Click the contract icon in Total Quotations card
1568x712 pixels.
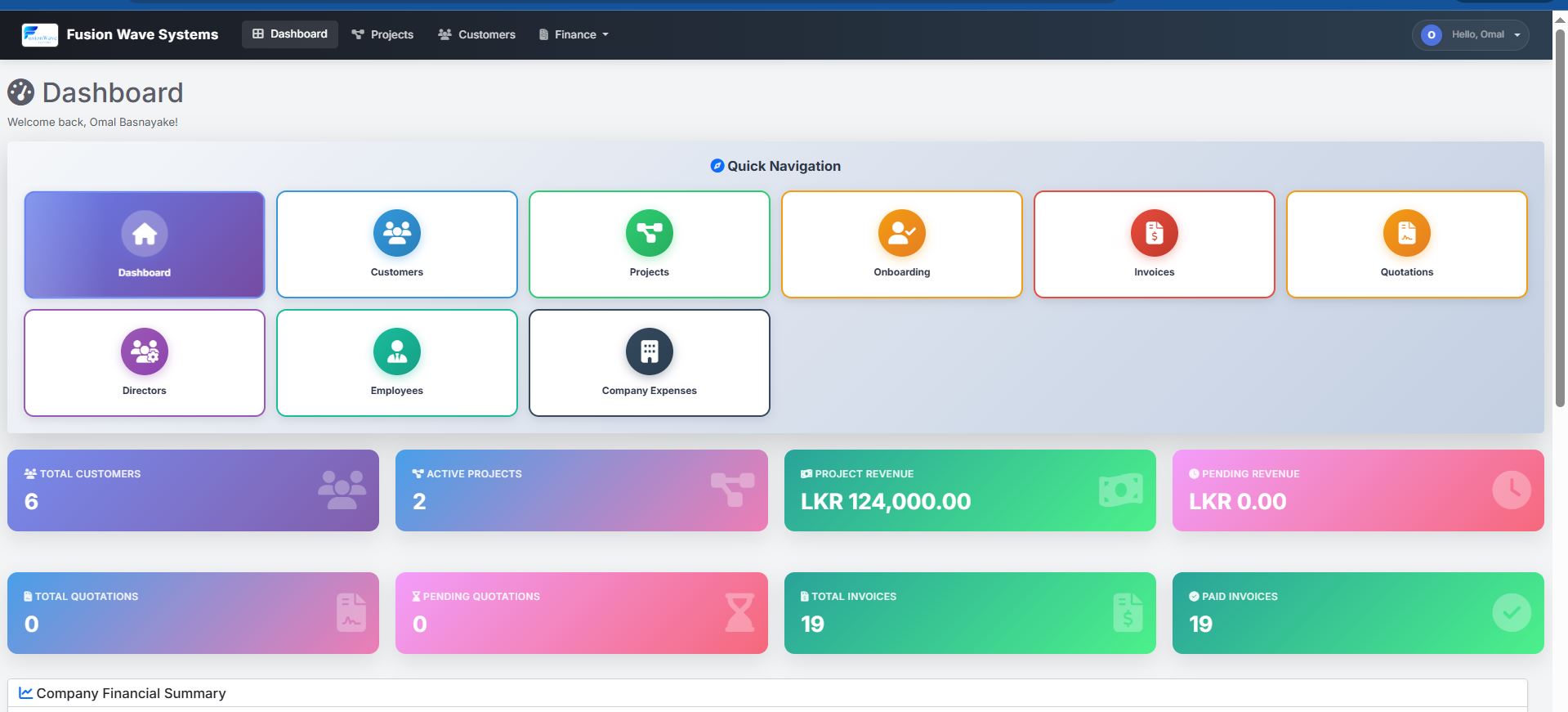(351, 612)
